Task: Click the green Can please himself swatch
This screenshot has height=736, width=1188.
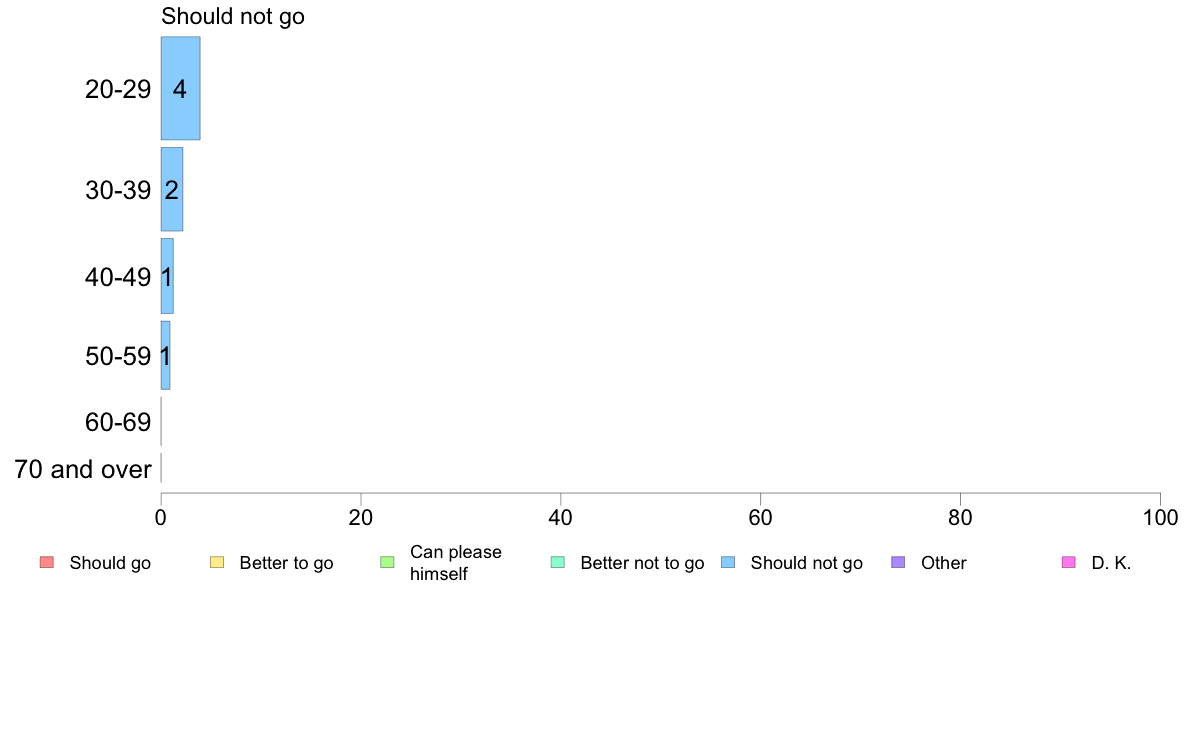Action: point(387,562)
